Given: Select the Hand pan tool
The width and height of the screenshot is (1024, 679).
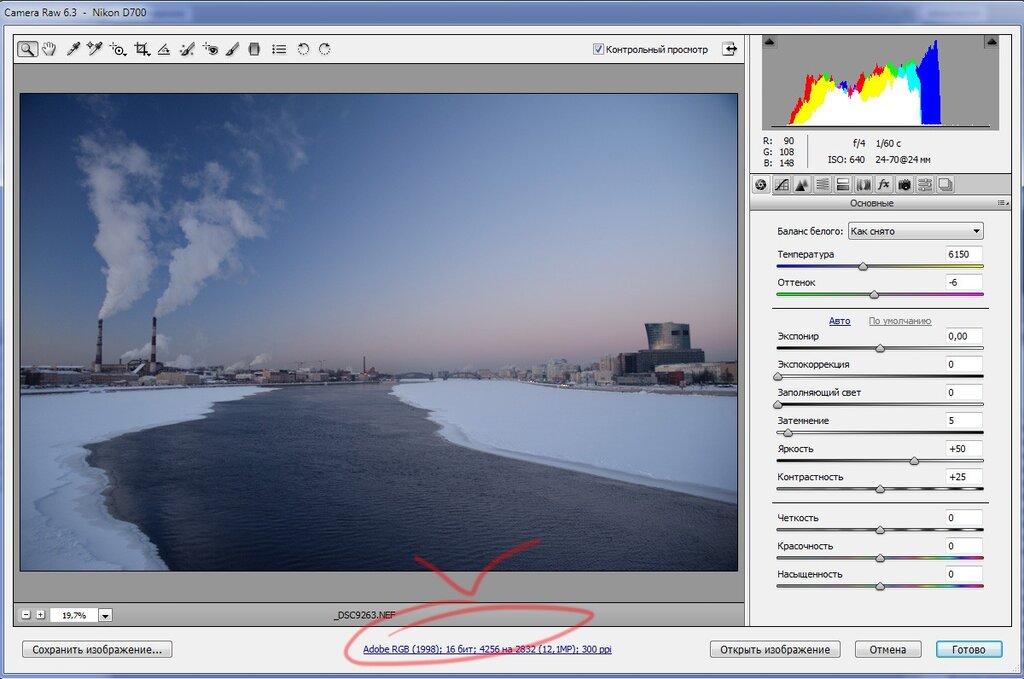Looking at the screenshot, I should click(x=49, y=49).
